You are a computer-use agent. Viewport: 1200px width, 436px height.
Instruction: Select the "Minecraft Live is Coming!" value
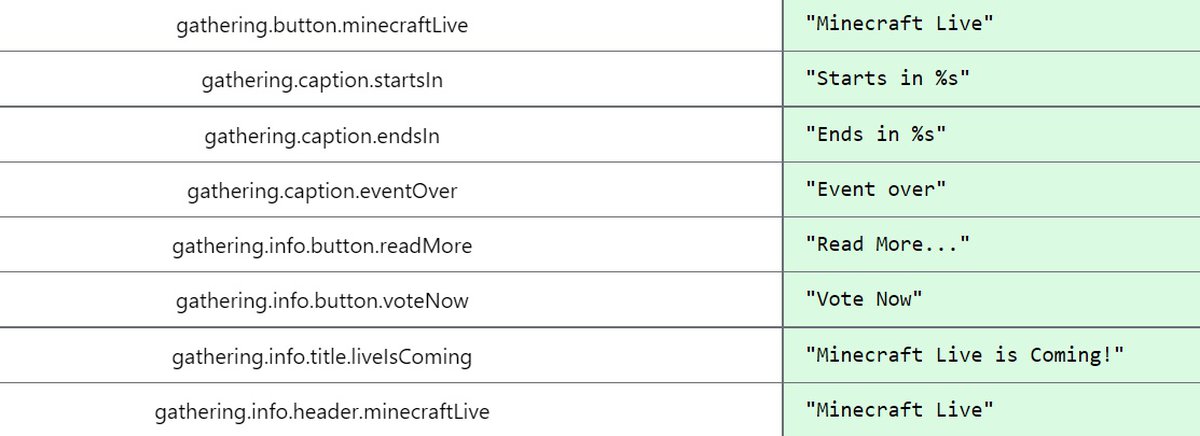click(x=965, y=356)
